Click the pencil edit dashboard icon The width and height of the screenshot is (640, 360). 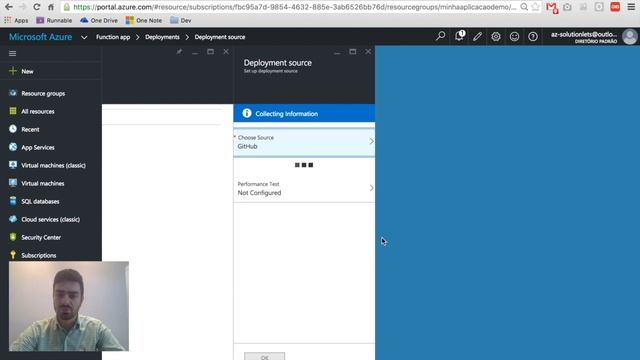pyautogui.click(x=477, y=36)
